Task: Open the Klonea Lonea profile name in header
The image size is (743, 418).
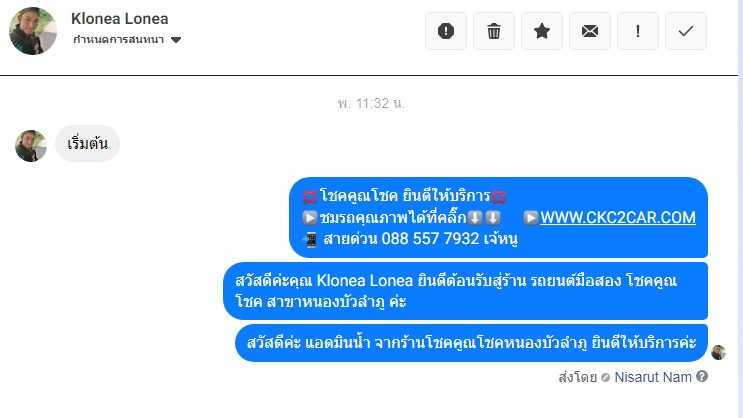Action: click(119, 18)
